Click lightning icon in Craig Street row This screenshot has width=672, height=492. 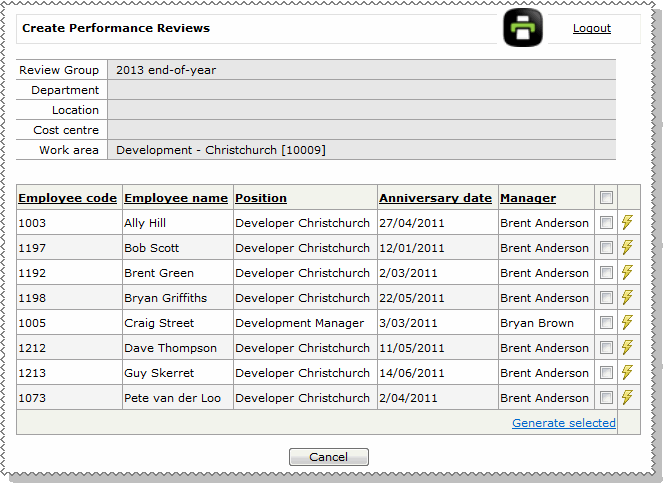point(627,322)
